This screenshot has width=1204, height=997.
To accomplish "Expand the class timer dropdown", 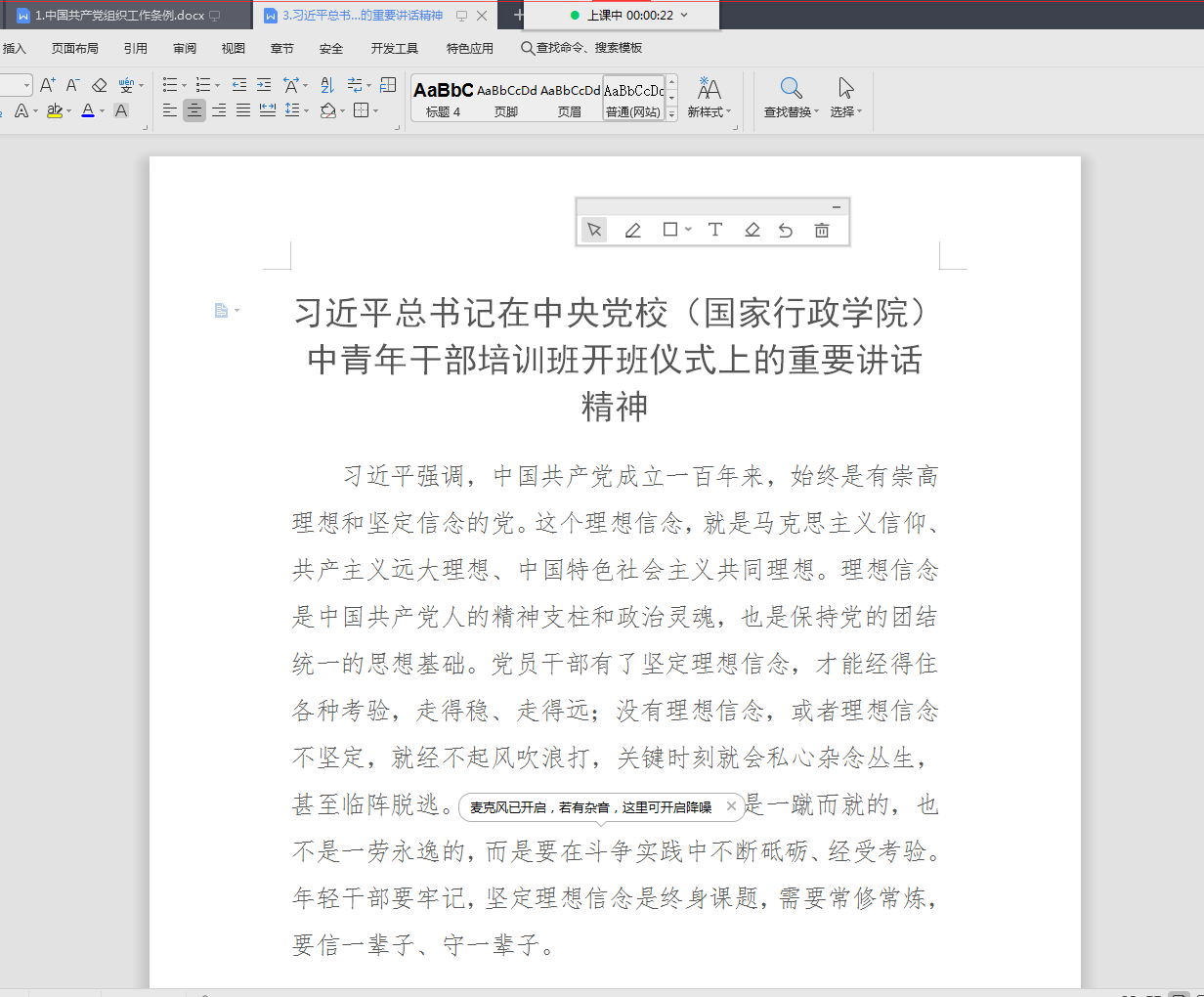I will click(x=684, y=15).
